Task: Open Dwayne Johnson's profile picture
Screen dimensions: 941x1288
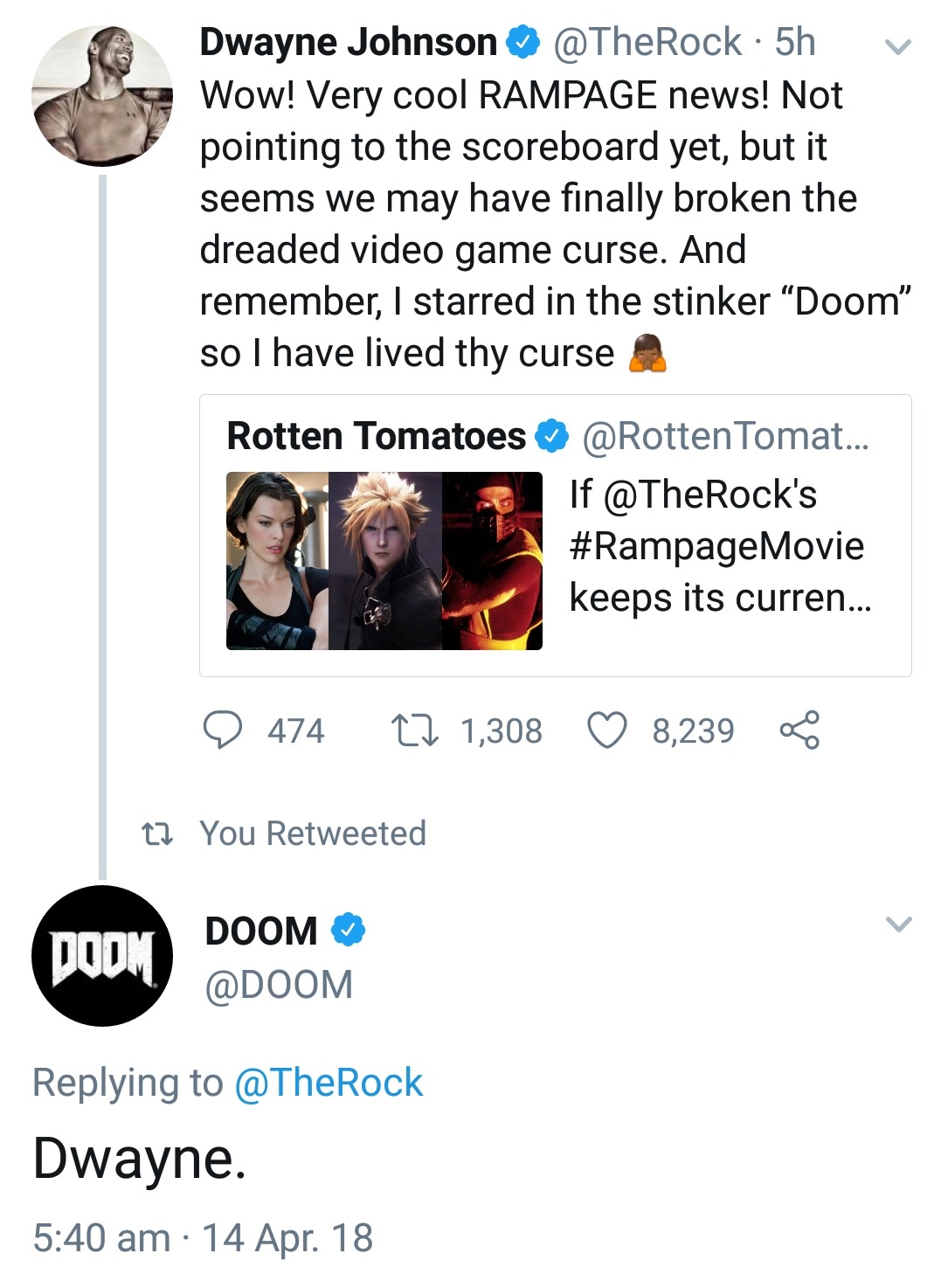Action: click(x=102, y=95)
